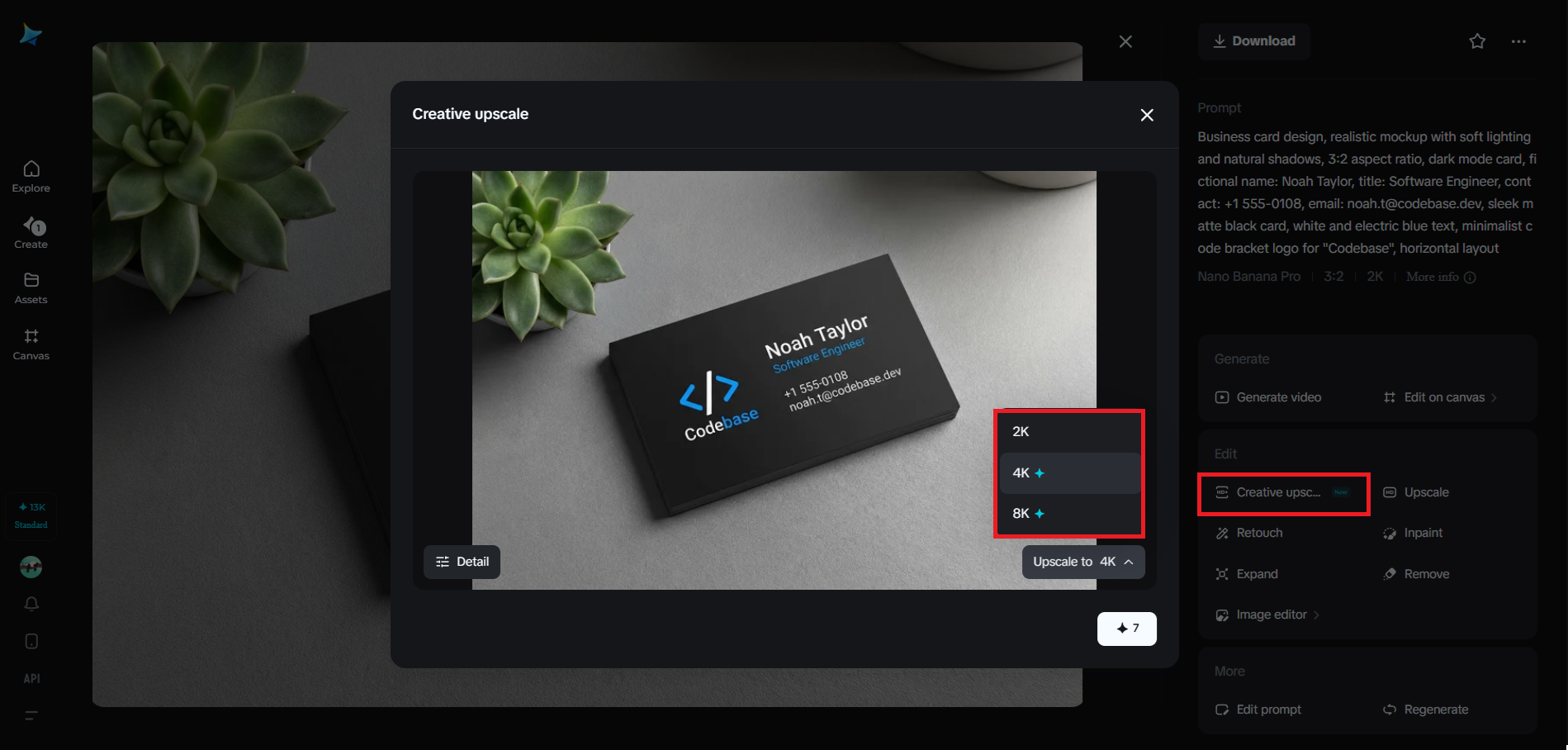Close the image viewer behind the dialog
Viewport: 1568px width, 750px height.
point(1125,41)
